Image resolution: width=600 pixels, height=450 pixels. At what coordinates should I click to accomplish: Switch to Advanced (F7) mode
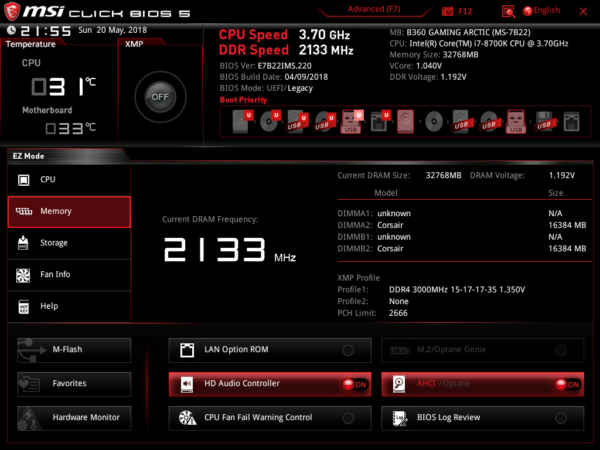point(374,9)
